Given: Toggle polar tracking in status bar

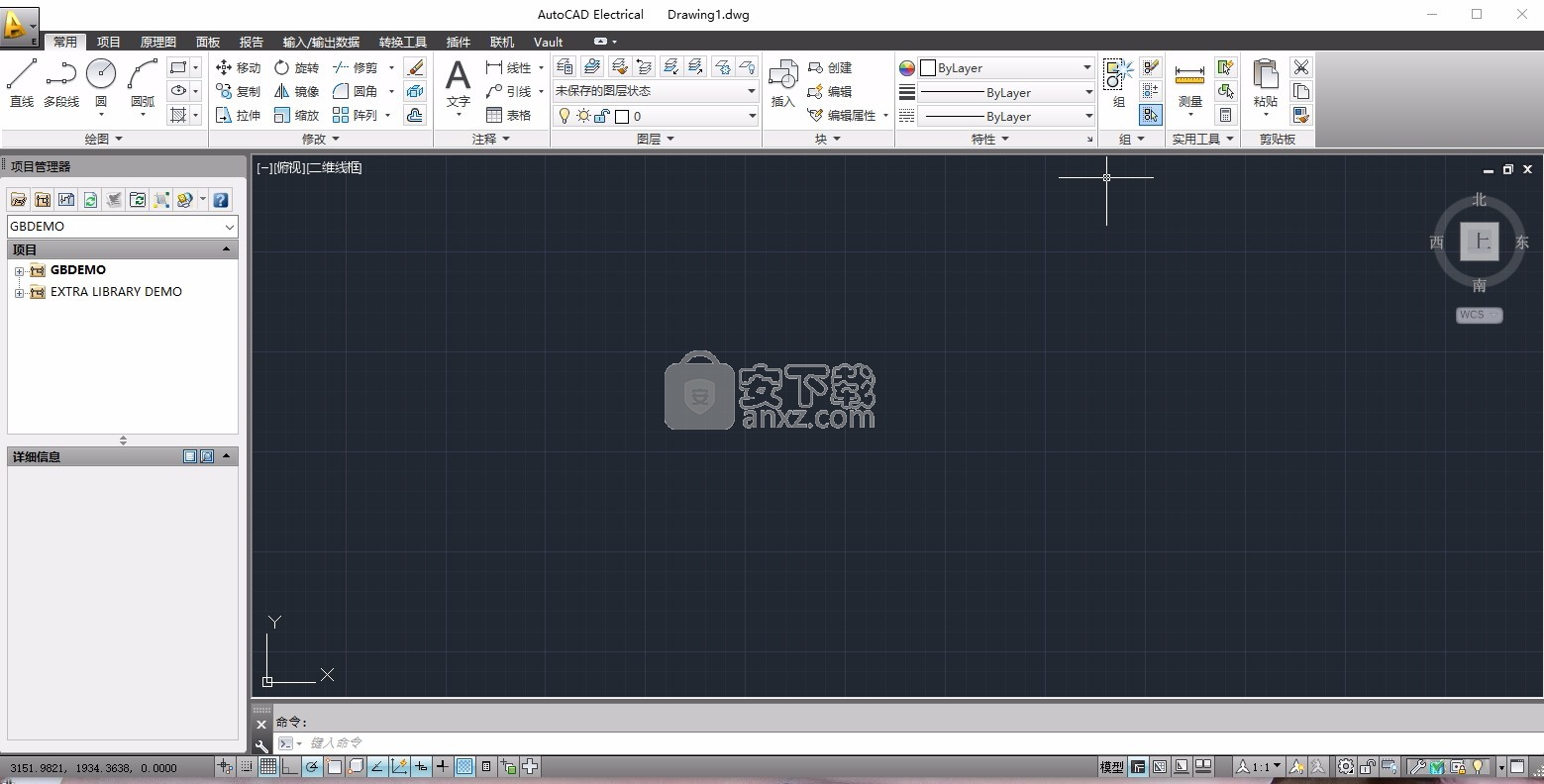Looking at the screenshot, I should (x=312, y=766).
